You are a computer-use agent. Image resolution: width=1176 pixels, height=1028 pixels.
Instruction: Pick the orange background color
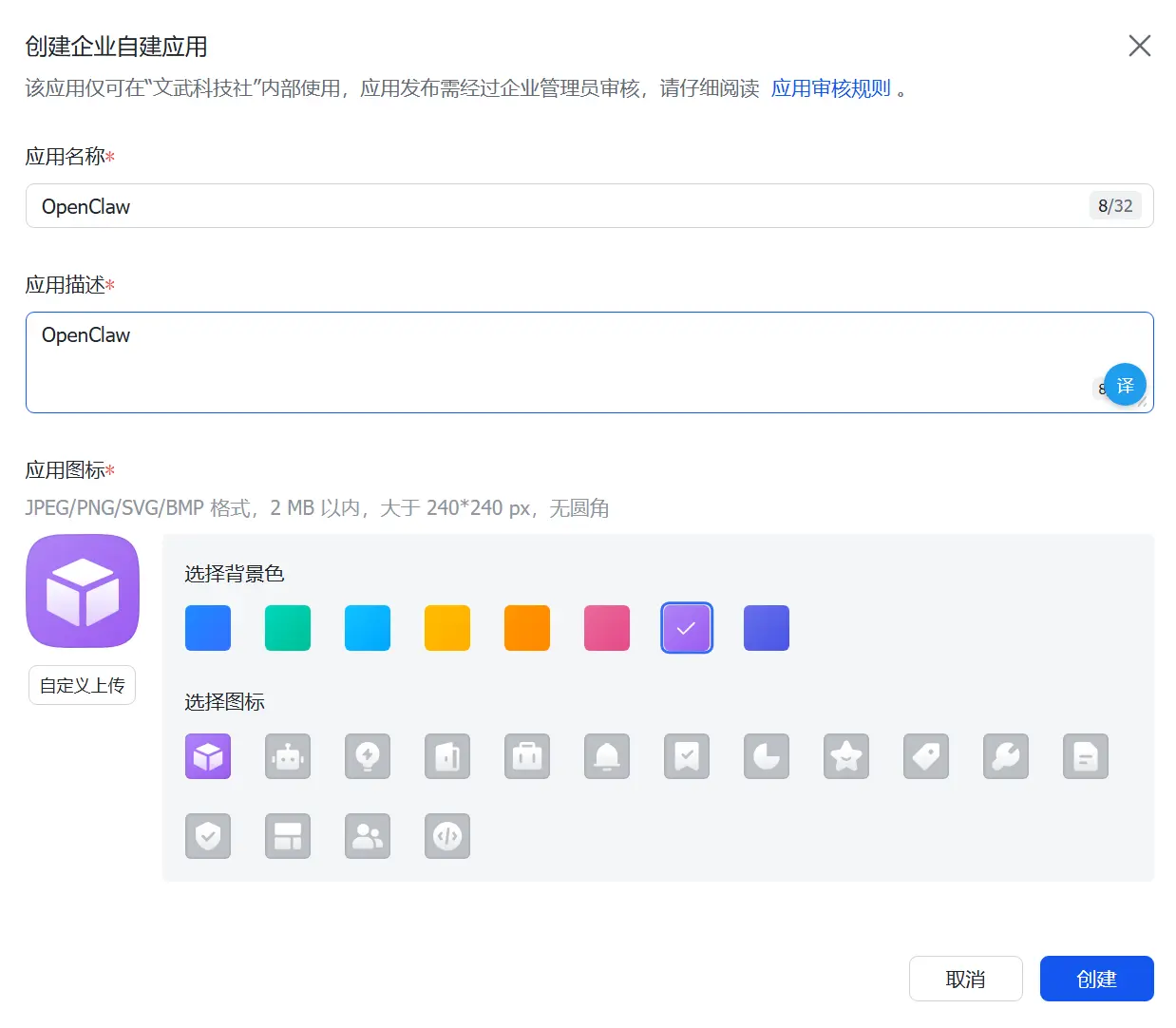click(x=527, y=628)
